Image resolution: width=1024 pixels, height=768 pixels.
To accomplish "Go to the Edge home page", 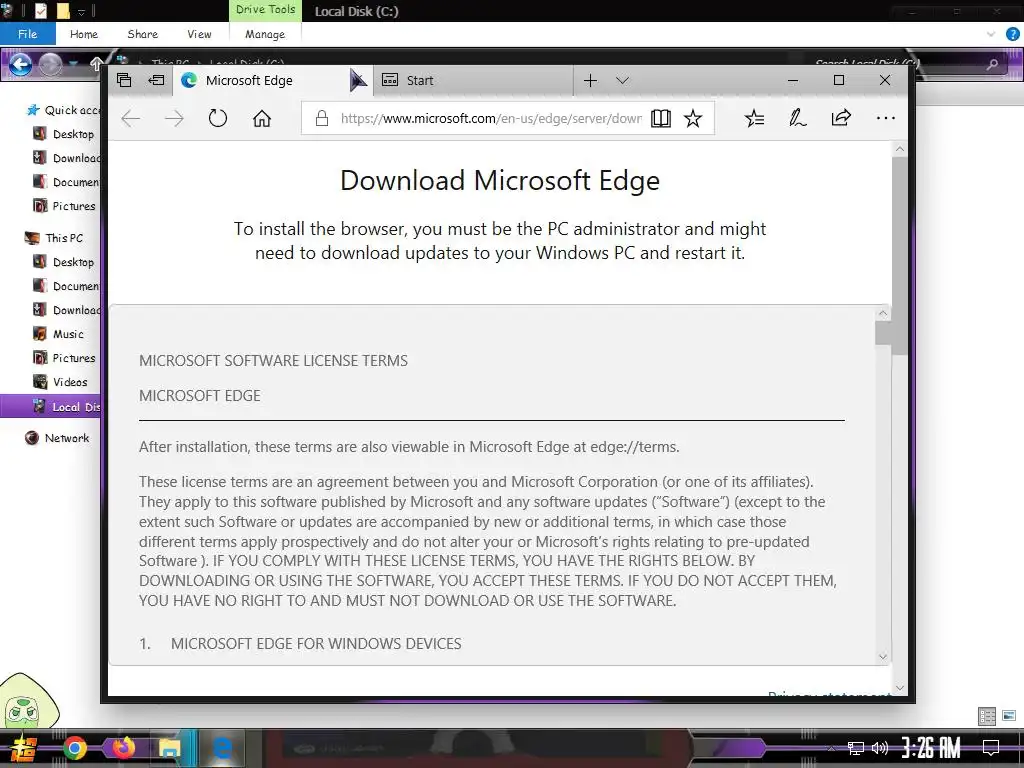I will pyautogui.click(x=262, y=118).
